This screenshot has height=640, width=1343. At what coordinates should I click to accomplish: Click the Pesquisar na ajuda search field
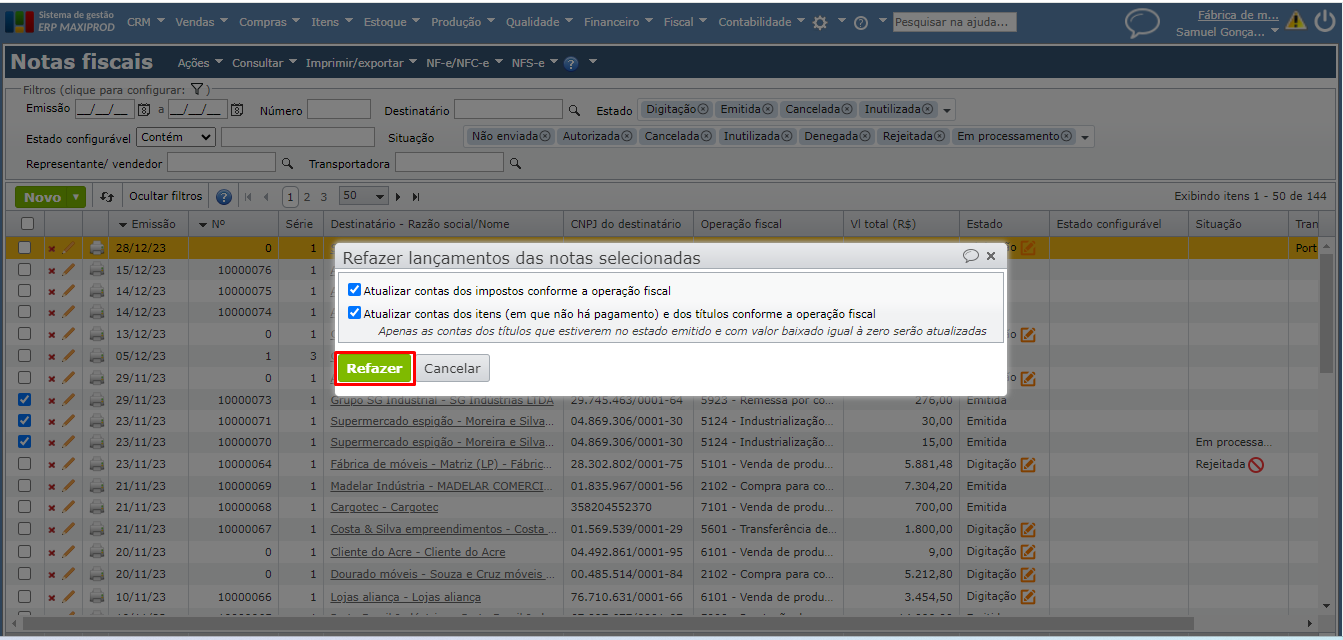pos(954,22)
